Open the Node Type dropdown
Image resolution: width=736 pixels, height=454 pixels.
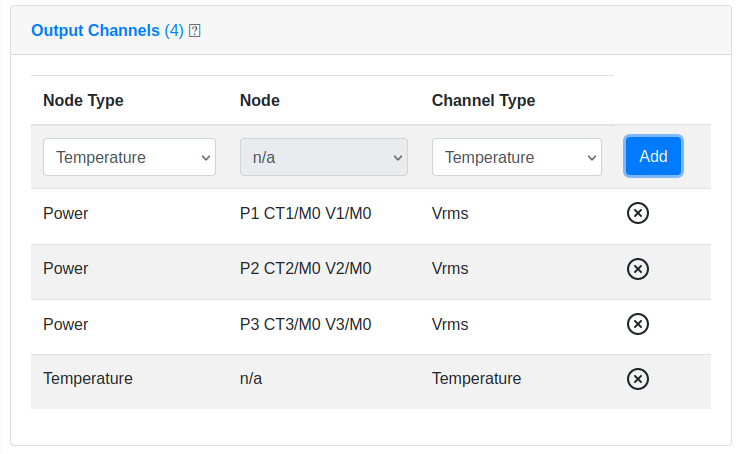click(130, 157)
